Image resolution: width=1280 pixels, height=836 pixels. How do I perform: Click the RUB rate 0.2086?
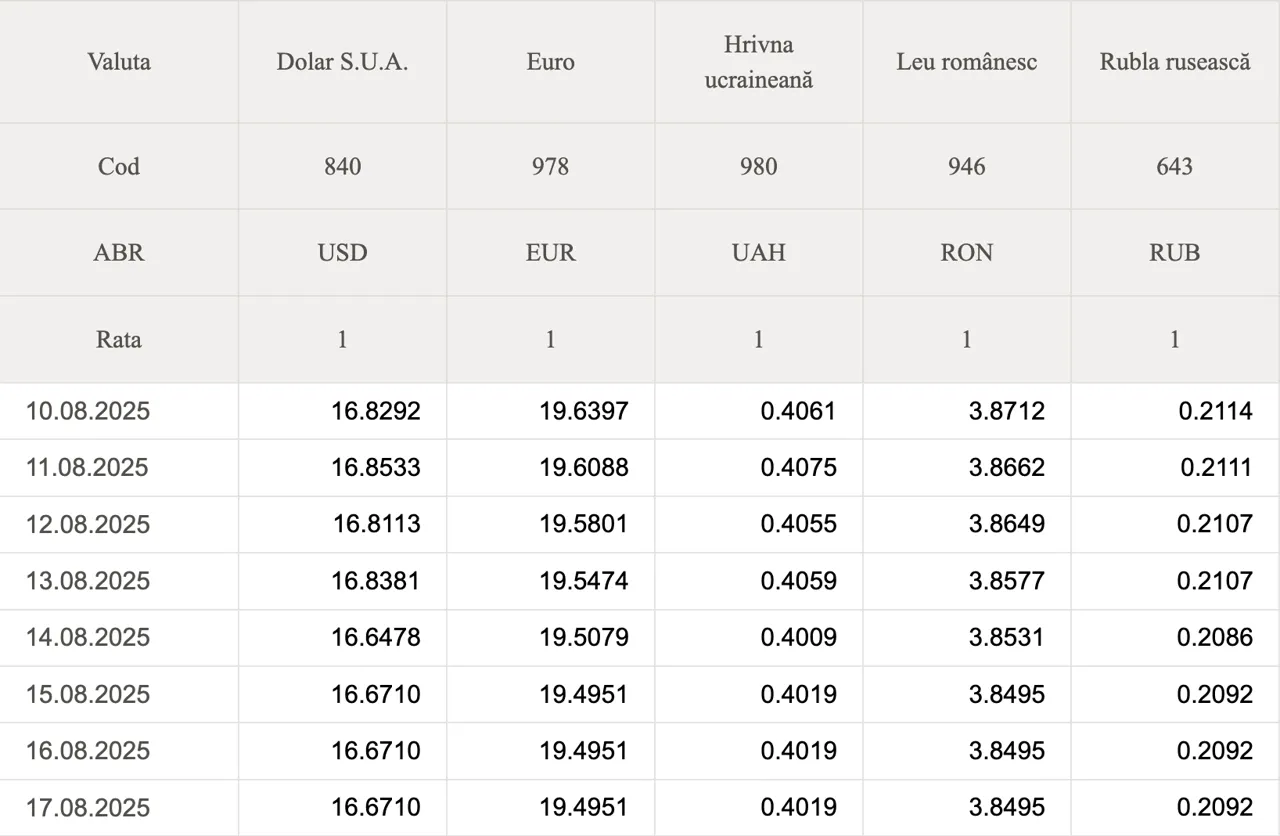[x=1214, y=637]
